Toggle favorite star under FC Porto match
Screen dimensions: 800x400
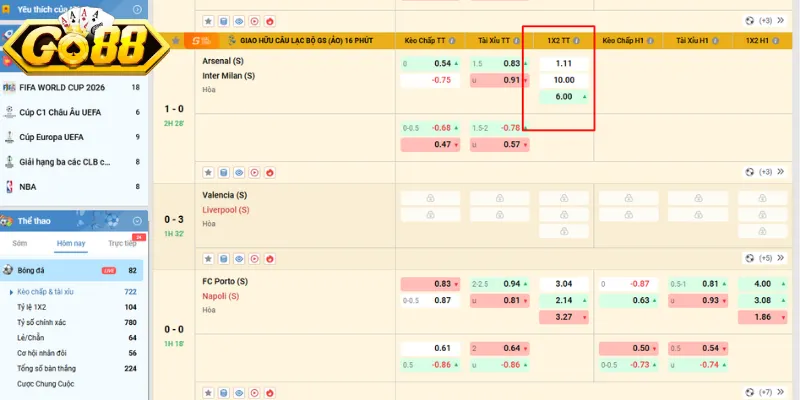tap(208, 391)
